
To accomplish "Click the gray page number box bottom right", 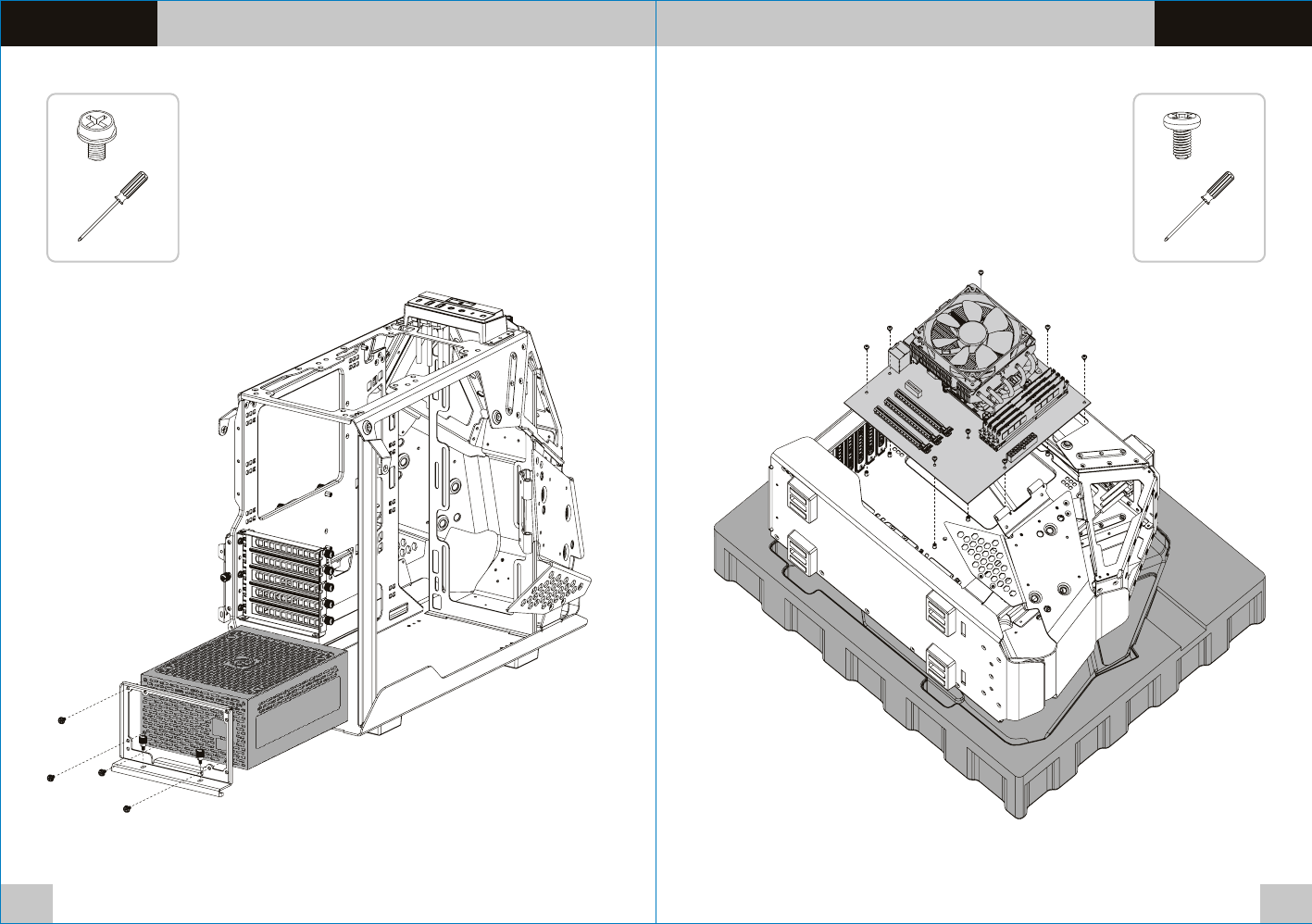I will tap(1286, 903).
